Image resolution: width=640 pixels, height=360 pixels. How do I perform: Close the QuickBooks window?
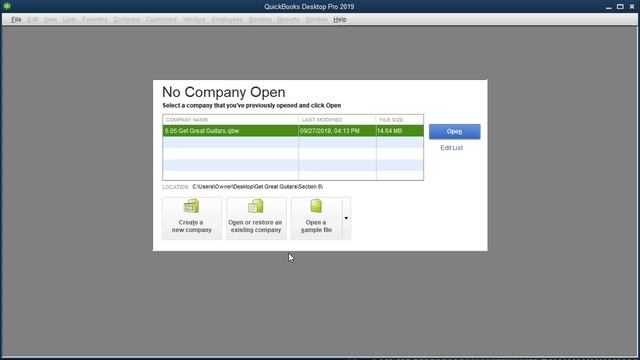click(x=631, y=7)
